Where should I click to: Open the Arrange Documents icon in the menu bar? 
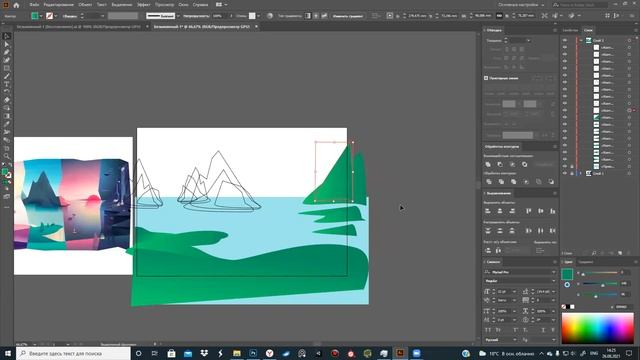coord(219,5)
